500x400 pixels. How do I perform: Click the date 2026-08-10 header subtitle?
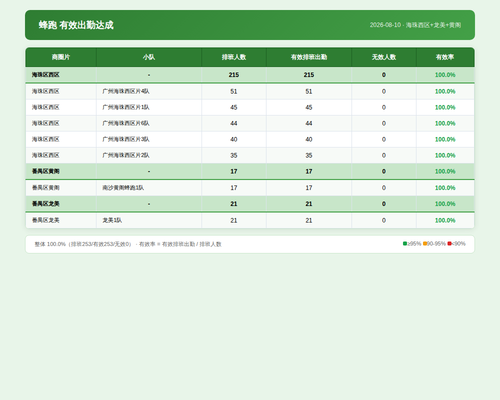point(415,25)
